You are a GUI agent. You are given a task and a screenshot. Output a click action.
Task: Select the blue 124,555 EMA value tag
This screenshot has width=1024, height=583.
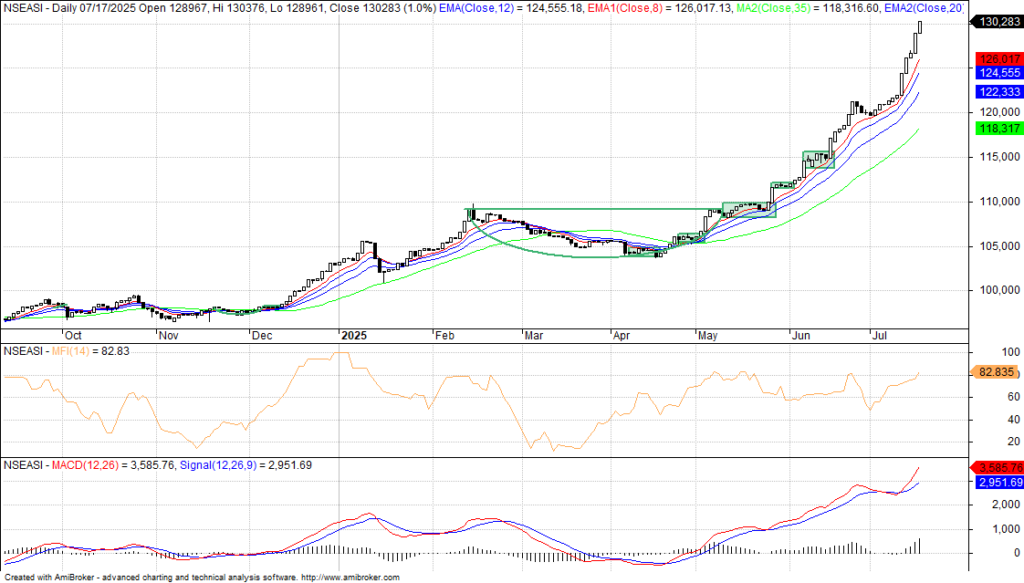pos(995,73)
